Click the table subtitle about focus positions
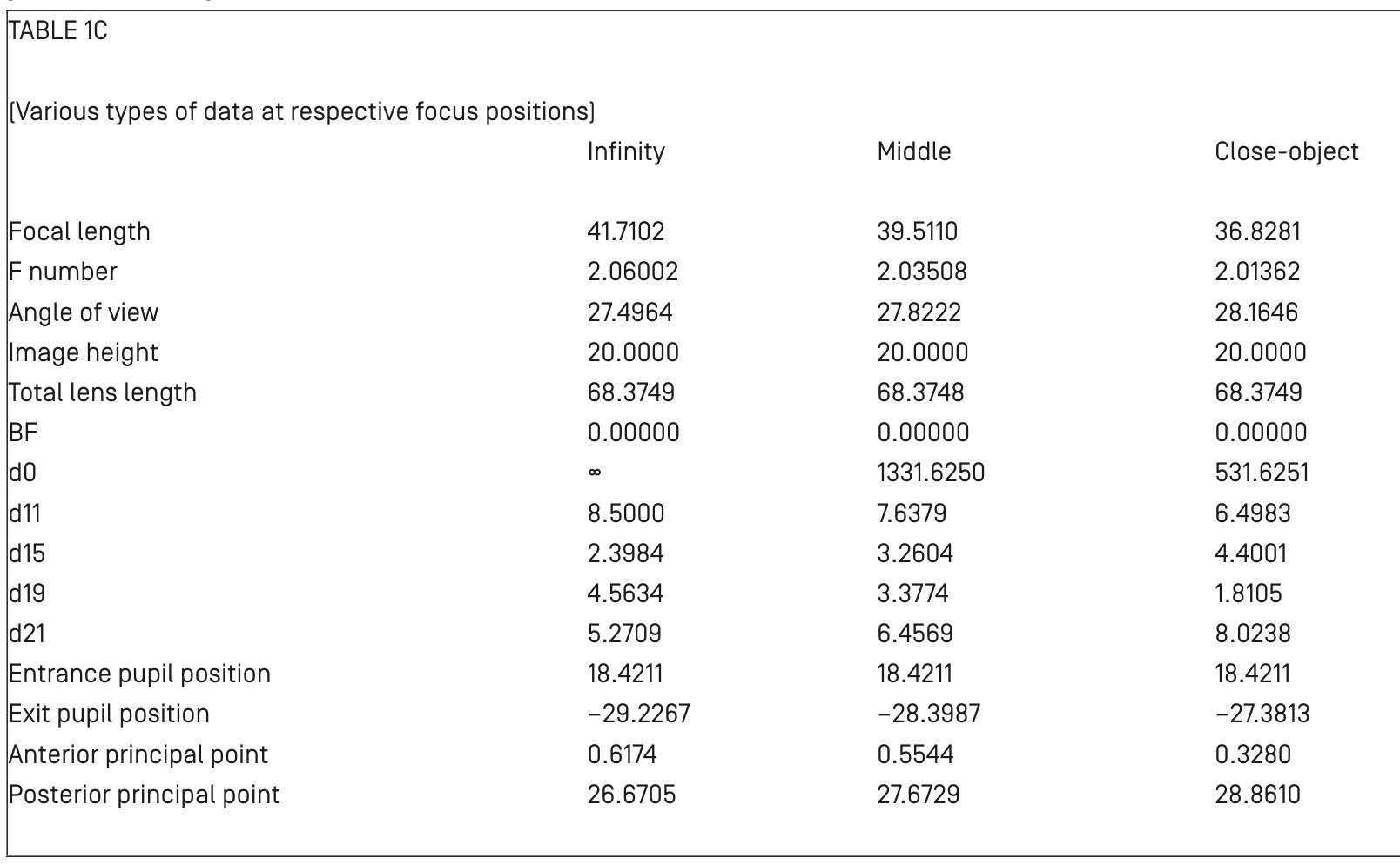This screenshot has height=865, width=1400. [301, 111]
